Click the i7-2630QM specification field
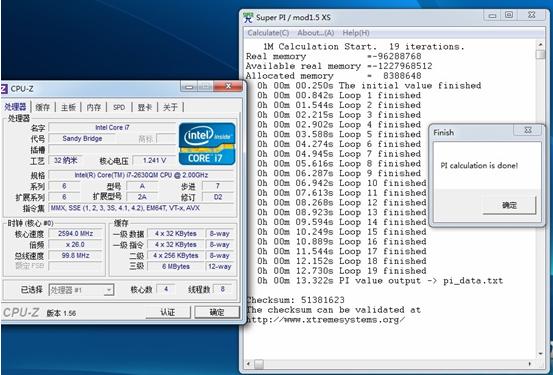553x375 pixels. click(141, 175)
